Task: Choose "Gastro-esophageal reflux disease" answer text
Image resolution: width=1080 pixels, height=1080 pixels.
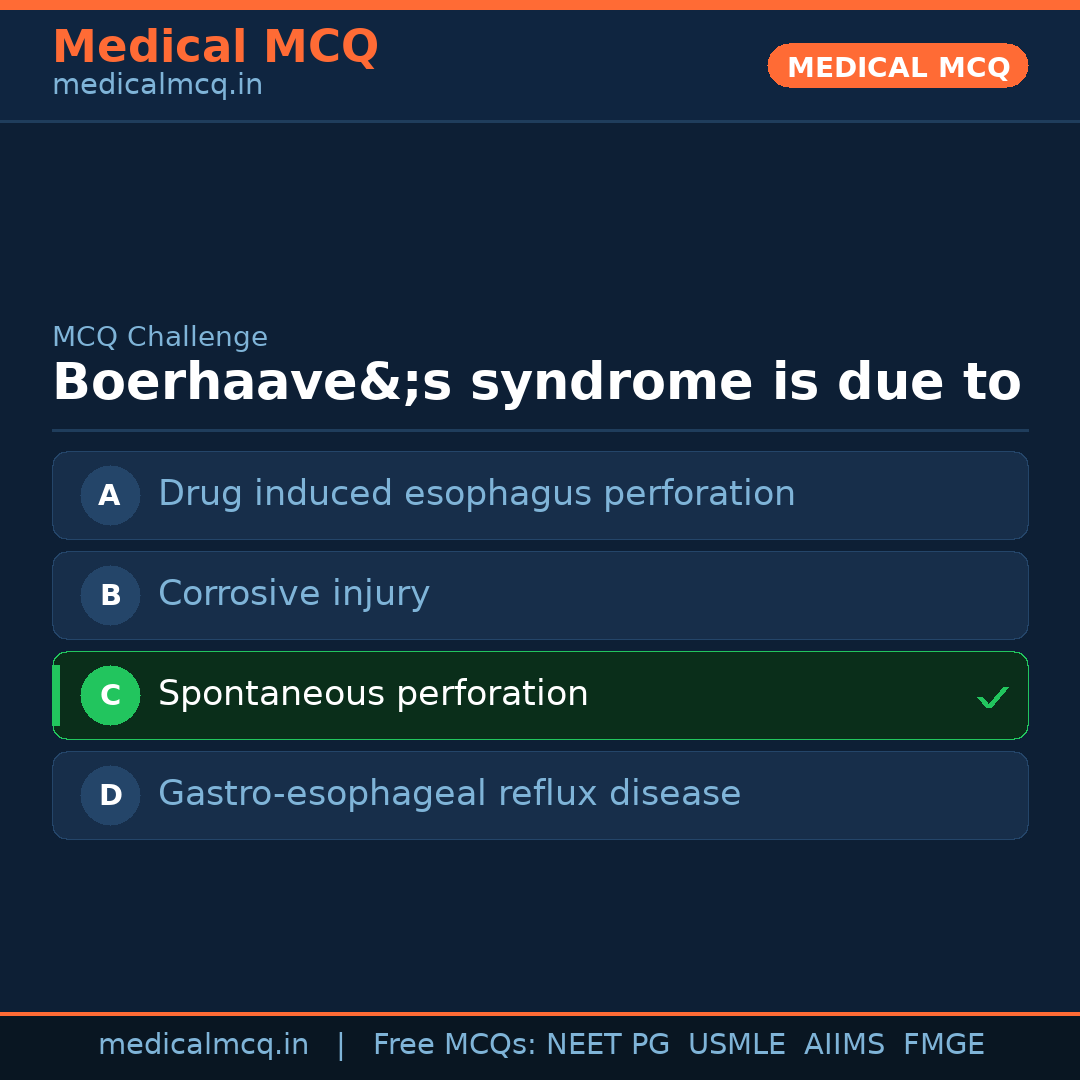Action: (449, 794)
